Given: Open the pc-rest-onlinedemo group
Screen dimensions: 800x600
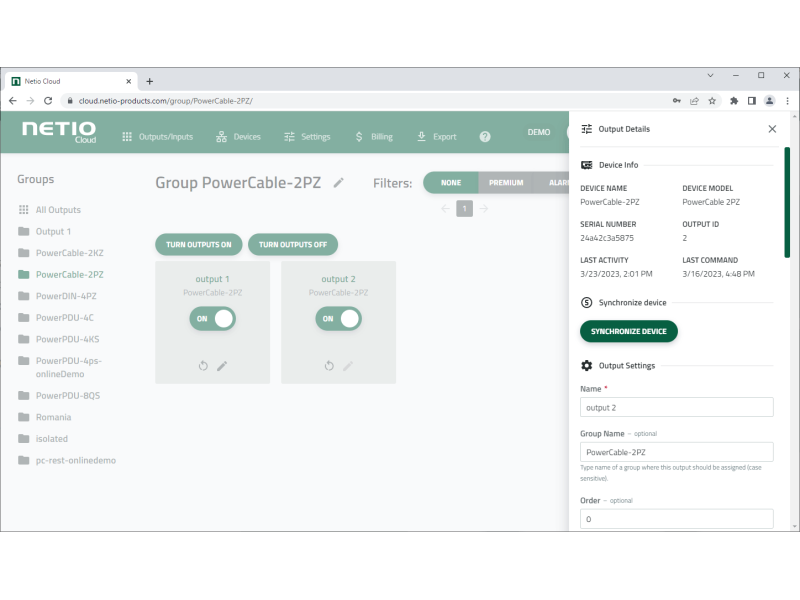Looking at the screenshot, I should click(67, 460).
